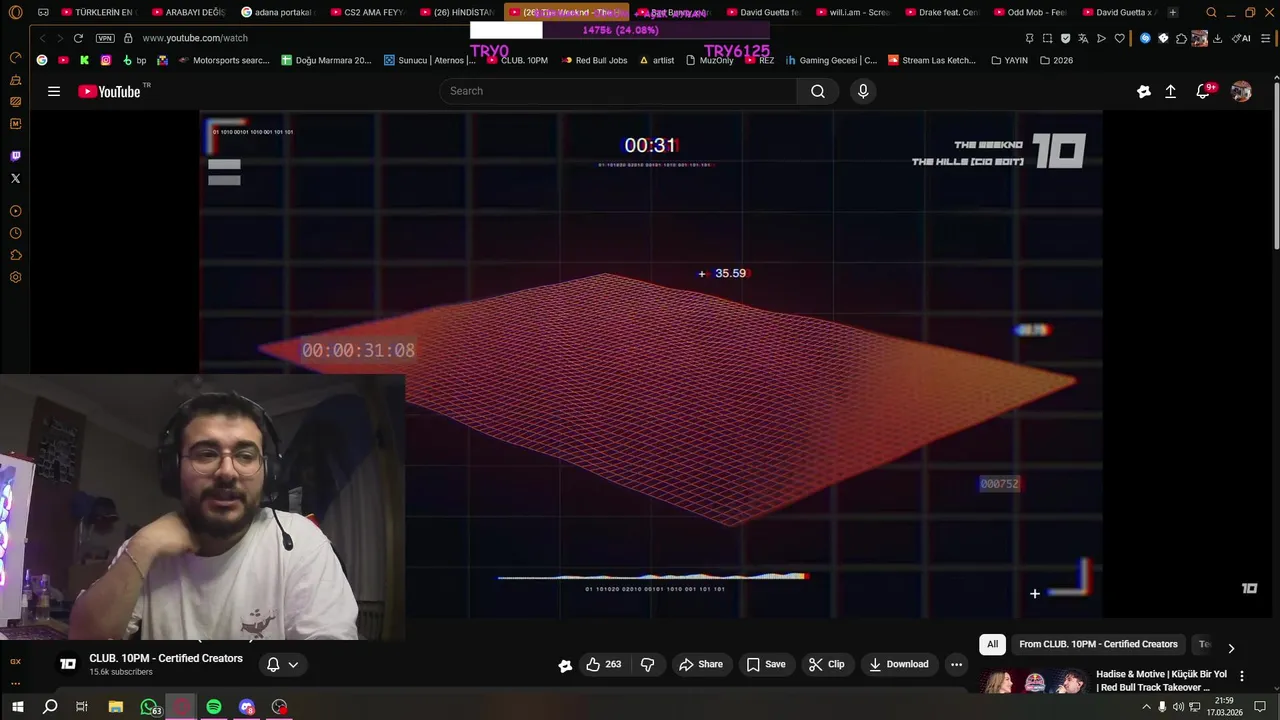Open Extensions cube icon in Opera sidebar
This screenshot has width=1280, height=720.
click(x=15, y=255)
